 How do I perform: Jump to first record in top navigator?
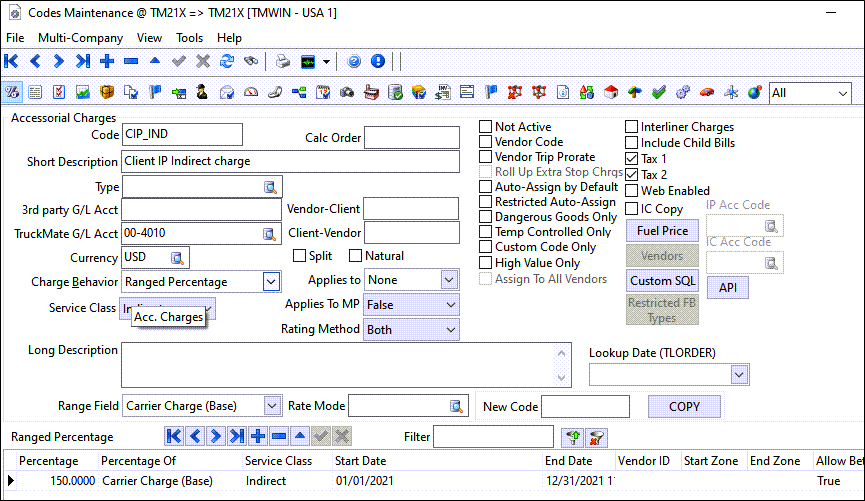point(12,61)
